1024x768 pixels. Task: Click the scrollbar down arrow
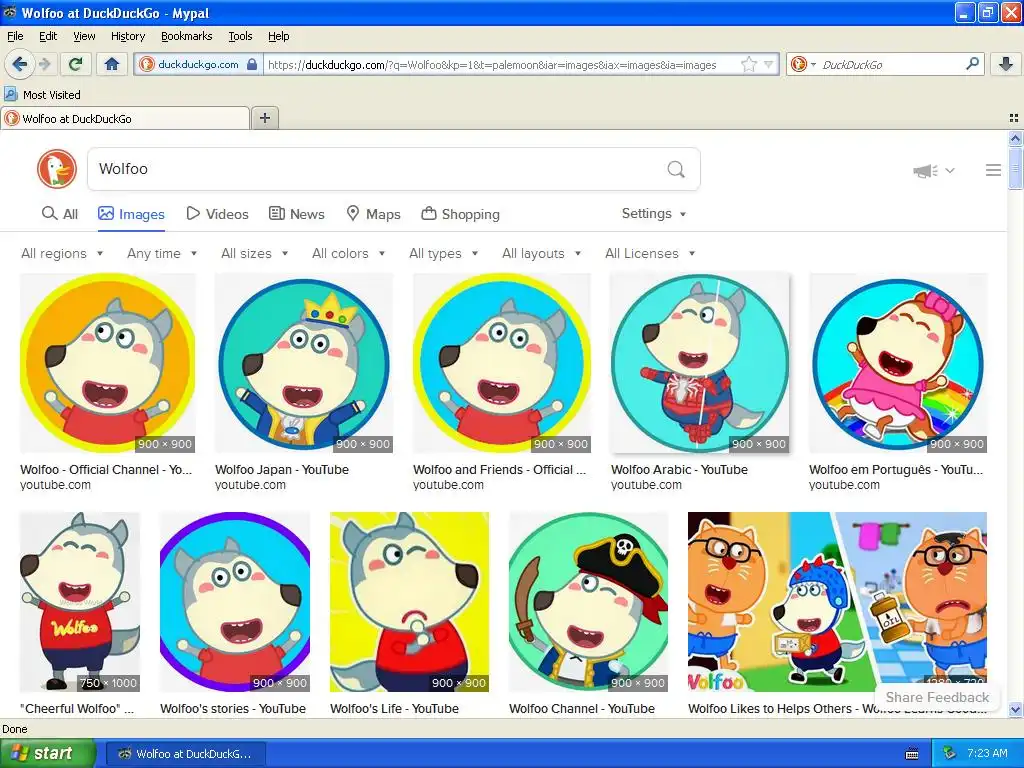(1015, 710)
